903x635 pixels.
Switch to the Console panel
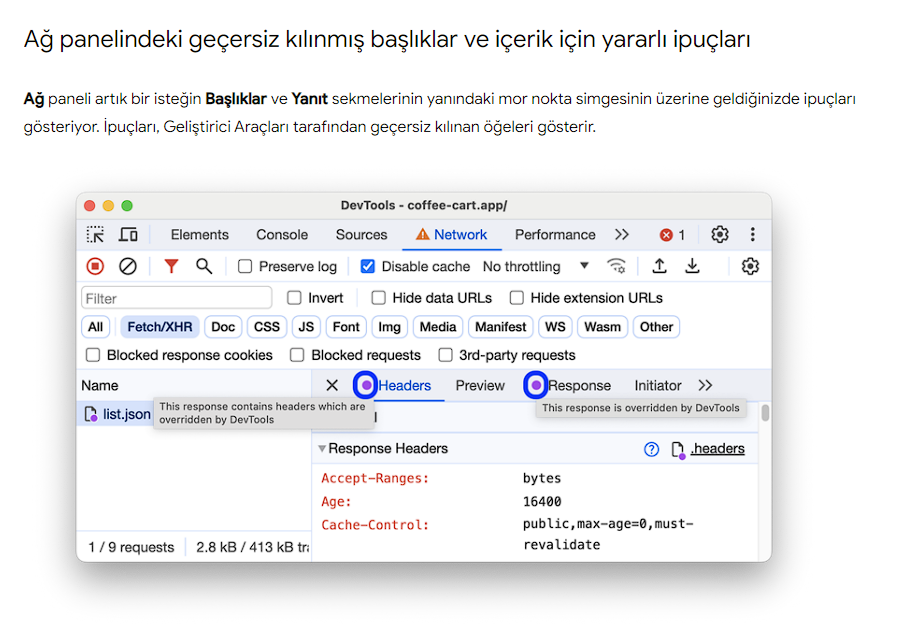coord(282,234)
